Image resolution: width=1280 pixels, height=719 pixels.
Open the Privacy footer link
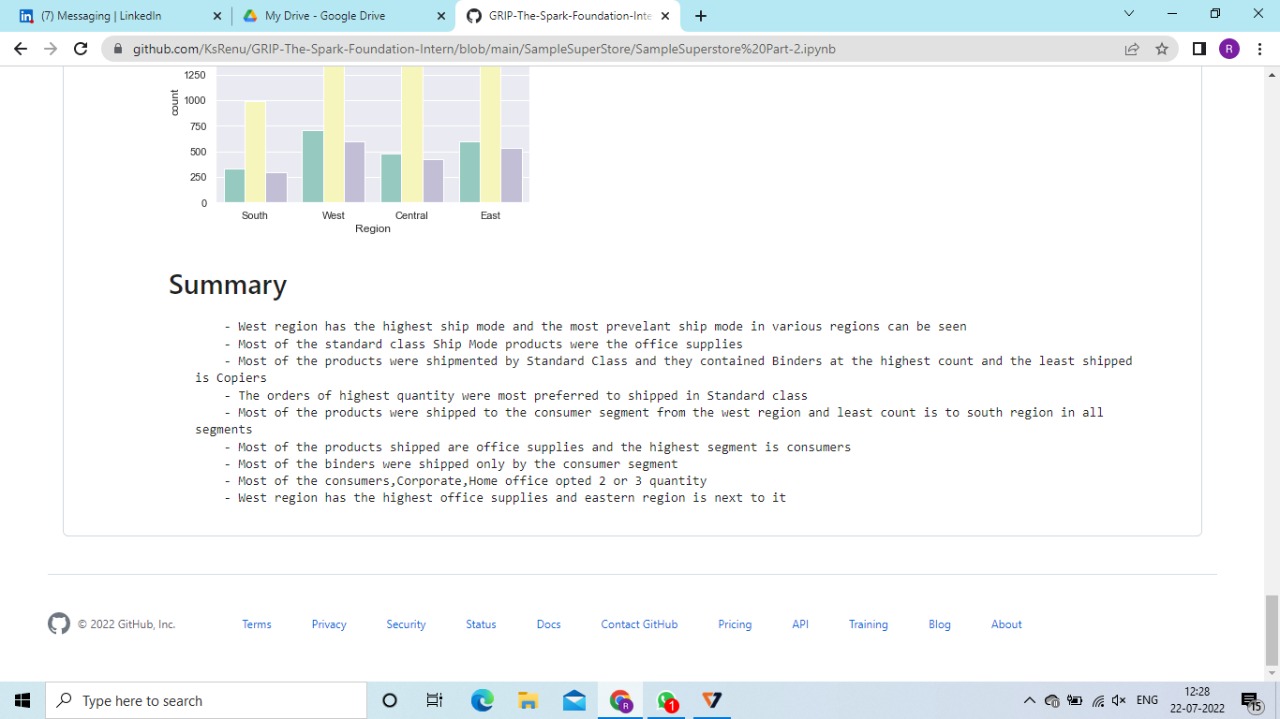click(329, 624)
